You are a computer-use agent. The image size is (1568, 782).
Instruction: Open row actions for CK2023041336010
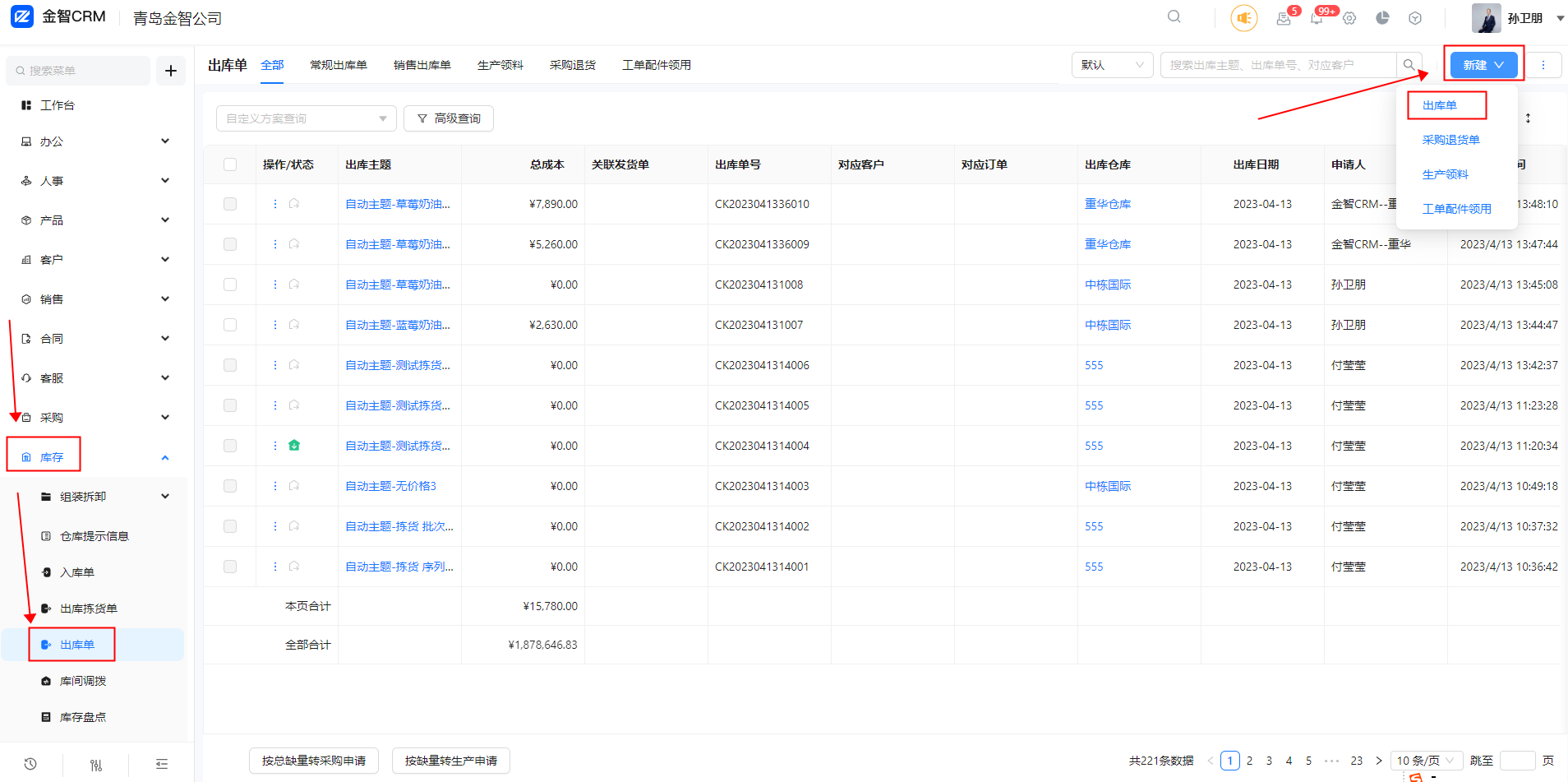tap(275, 204)
